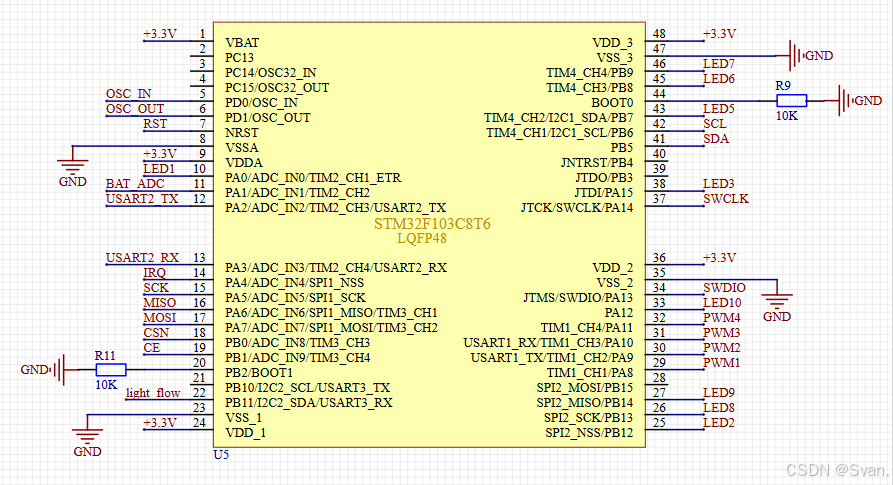Select the RST net label
The height and width of the screenshot is (485, 893).
click(x=155, y=124)
